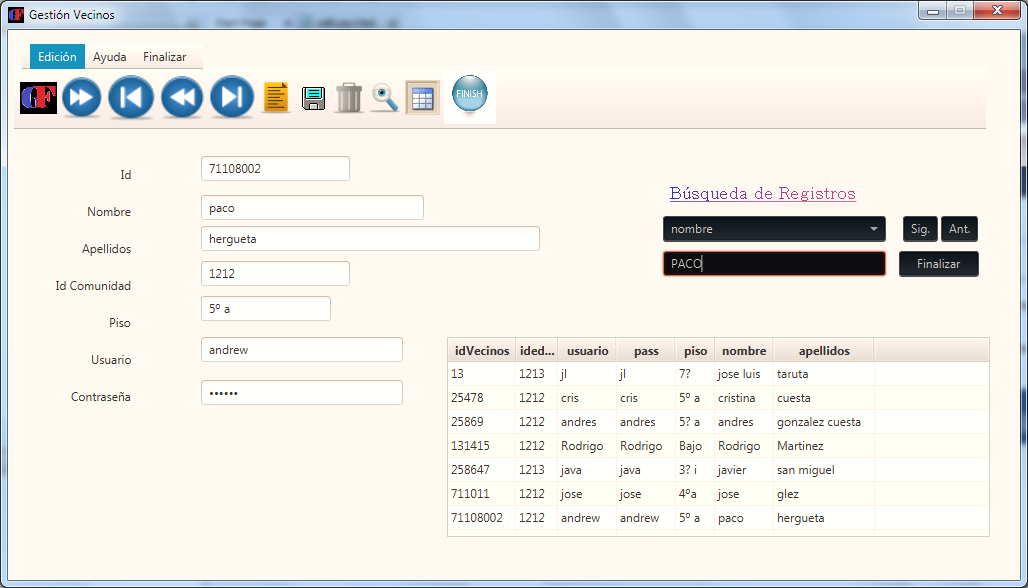Click the Ant. button

click(x=959, y=229)
